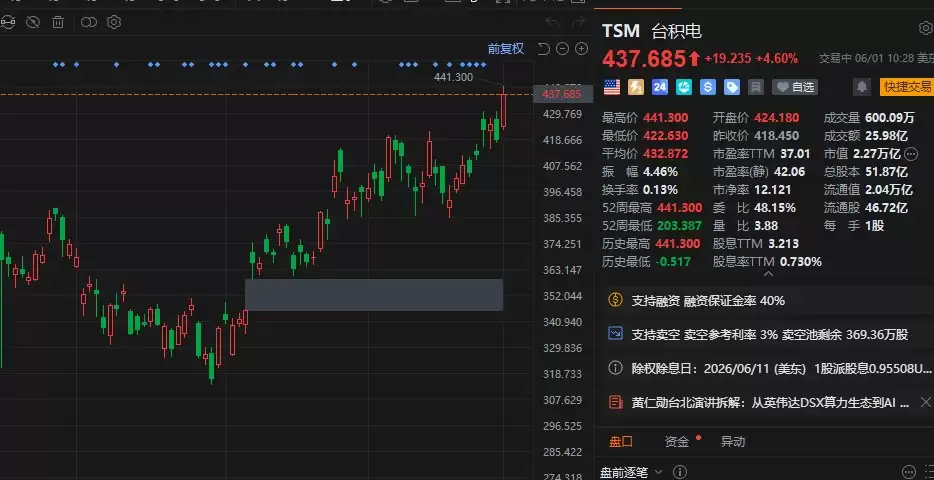Click the US flag market icon
The image size is (934, 480).
point(612,87)
